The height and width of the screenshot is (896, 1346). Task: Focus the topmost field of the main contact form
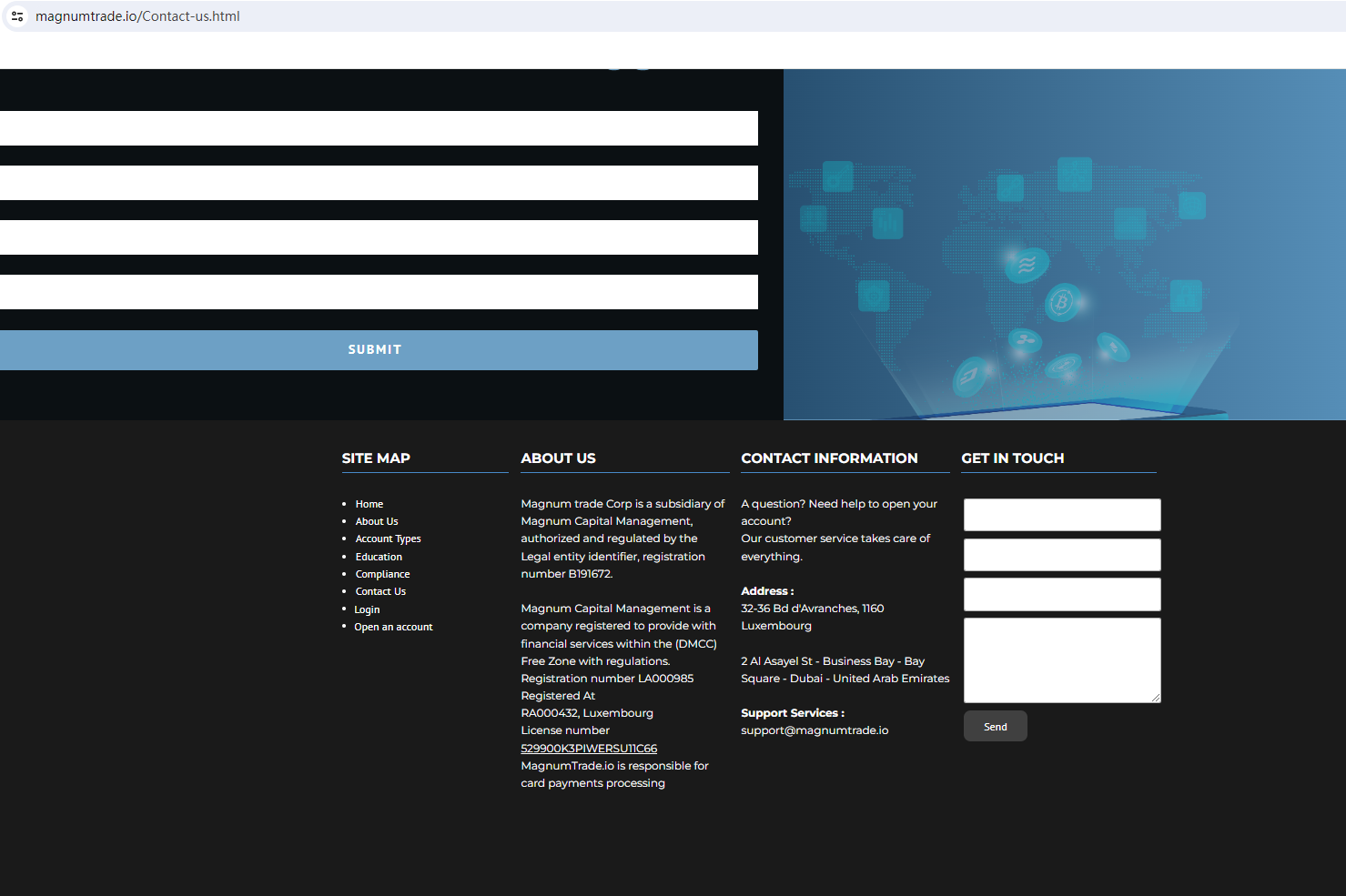(379, 128)
